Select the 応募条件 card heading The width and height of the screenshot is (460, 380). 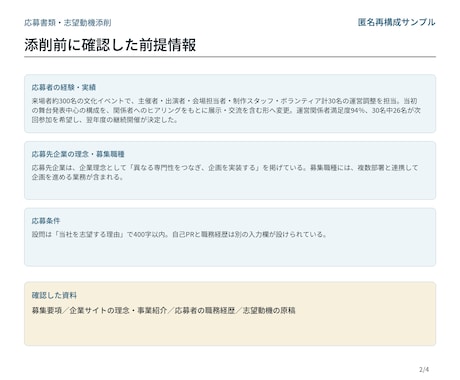46,221
